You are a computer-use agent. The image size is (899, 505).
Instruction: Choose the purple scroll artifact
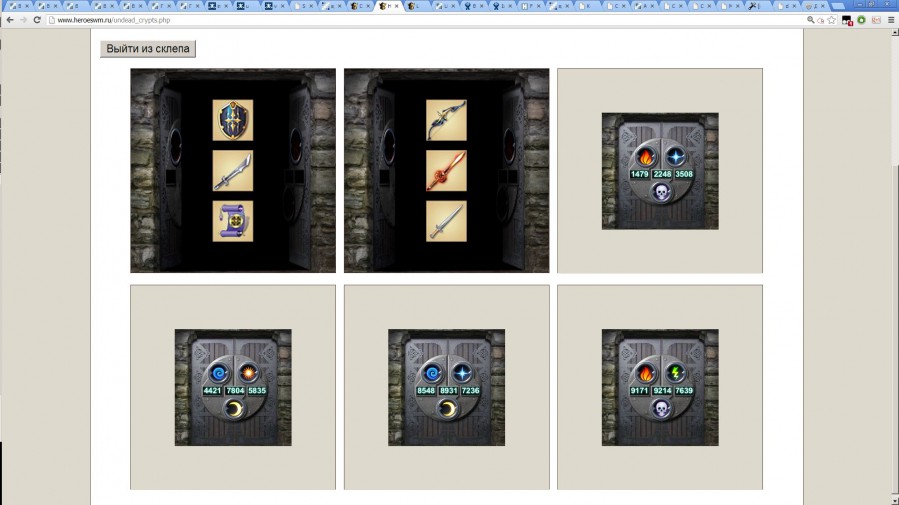click(x=233, y=221)
